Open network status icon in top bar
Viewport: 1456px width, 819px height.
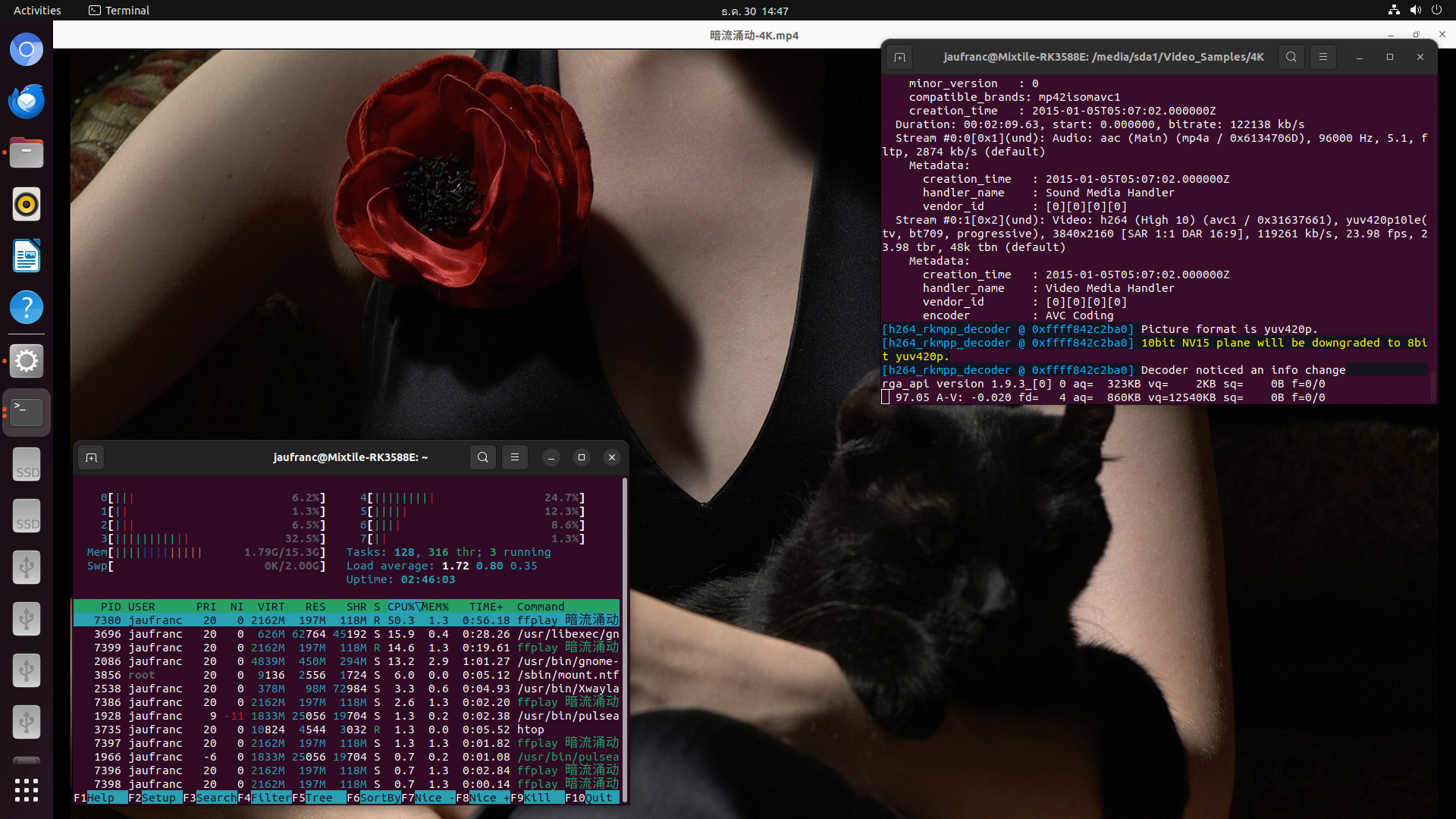[x=1394, y=11]
